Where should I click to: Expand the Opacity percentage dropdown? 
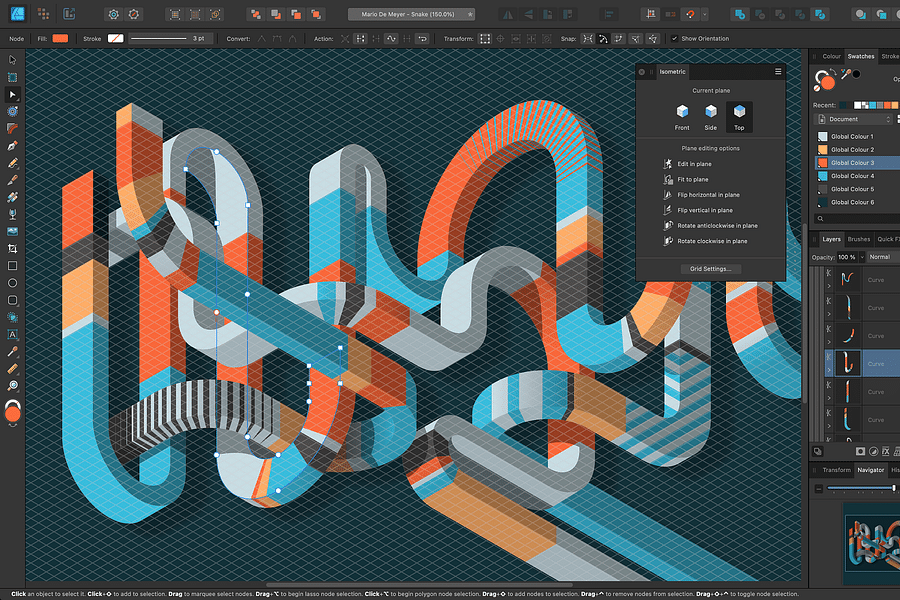click(x=862, y=257)
